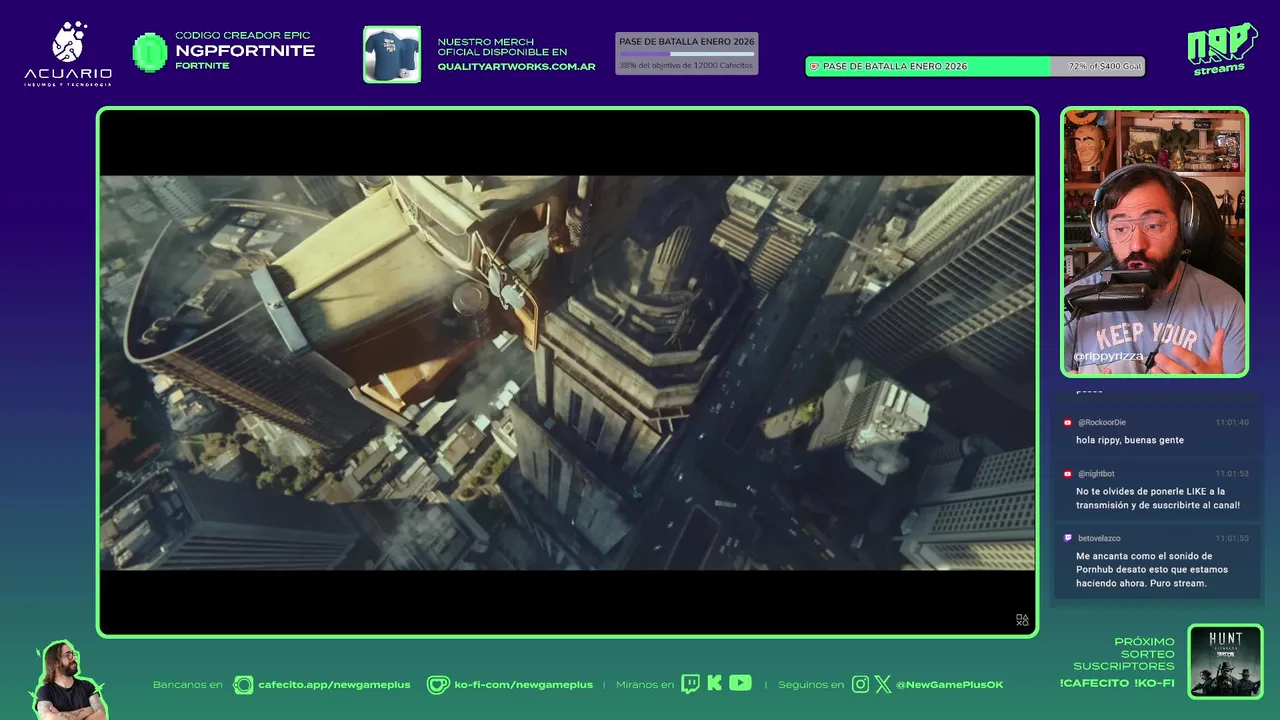Click the main gameplay video of the city

point(567,373)
